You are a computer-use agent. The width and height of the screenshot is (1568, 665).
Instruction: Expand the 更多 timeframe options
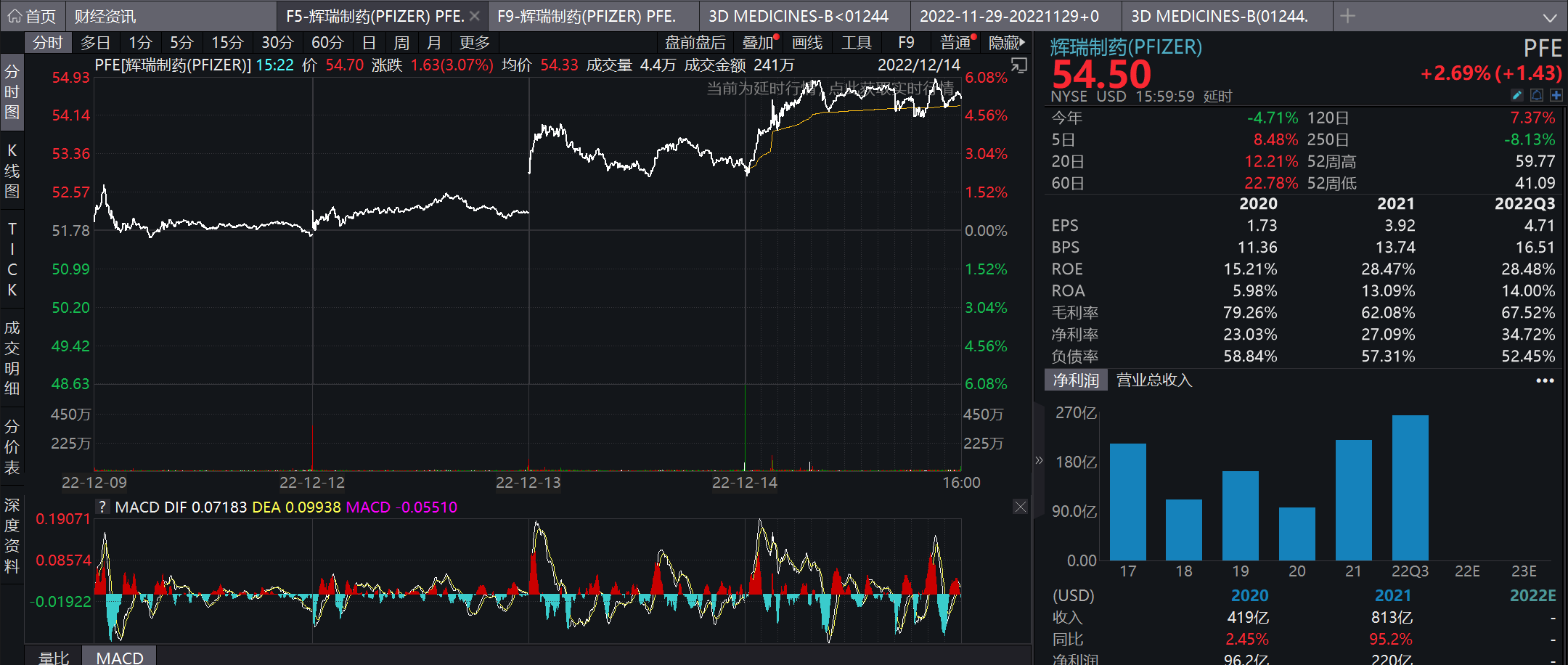pyautogui.click(x=474, y=43)
